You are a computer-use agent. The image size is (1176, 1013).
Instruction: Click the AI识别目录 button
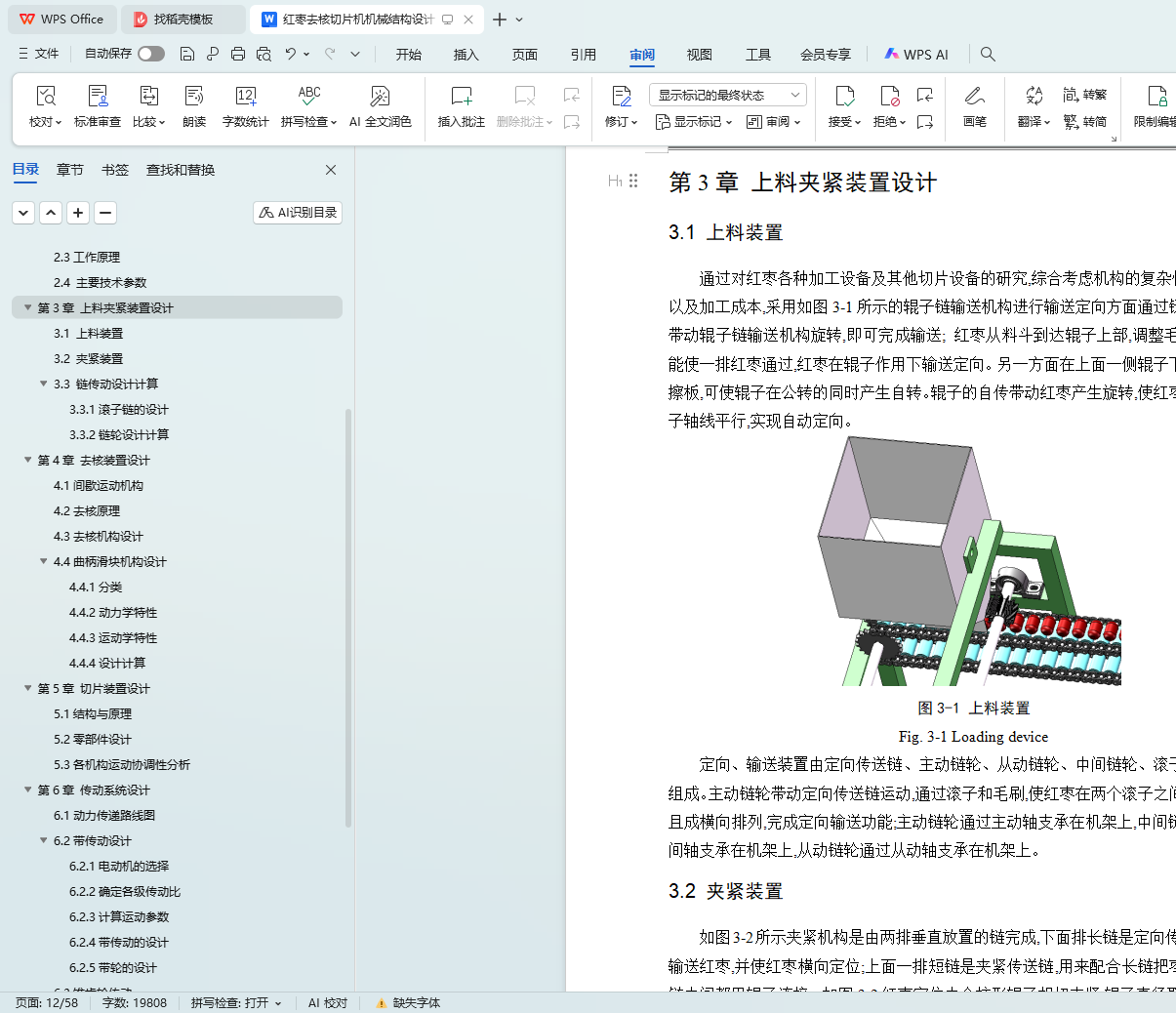298,212
